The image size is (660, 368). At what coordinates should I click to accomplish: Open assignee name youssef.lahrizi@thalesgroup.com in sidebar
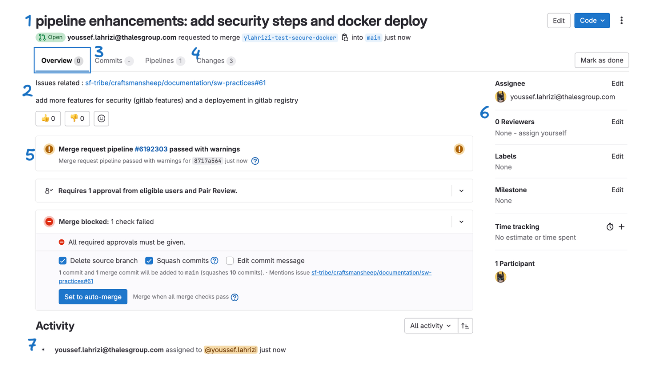[x=562, y=97]
